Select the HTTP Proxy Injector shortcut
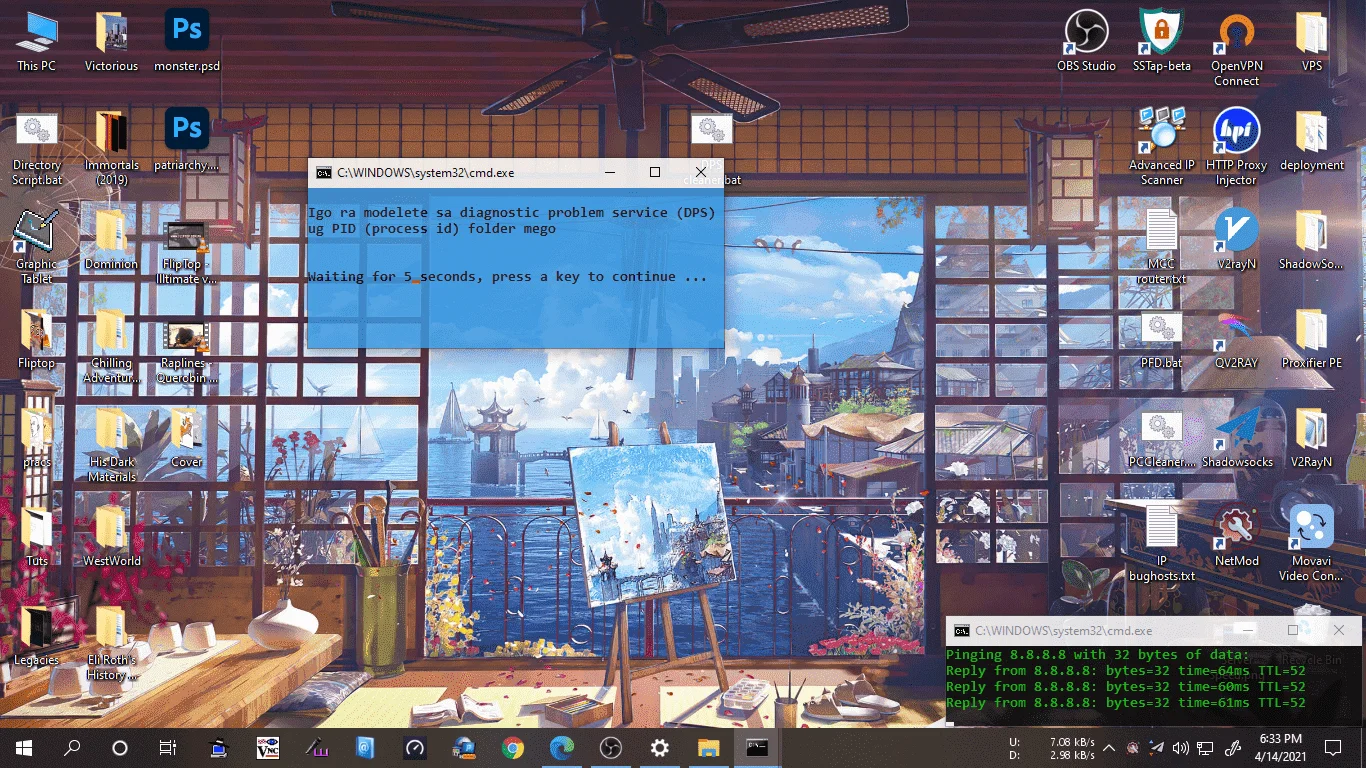 1237,148
